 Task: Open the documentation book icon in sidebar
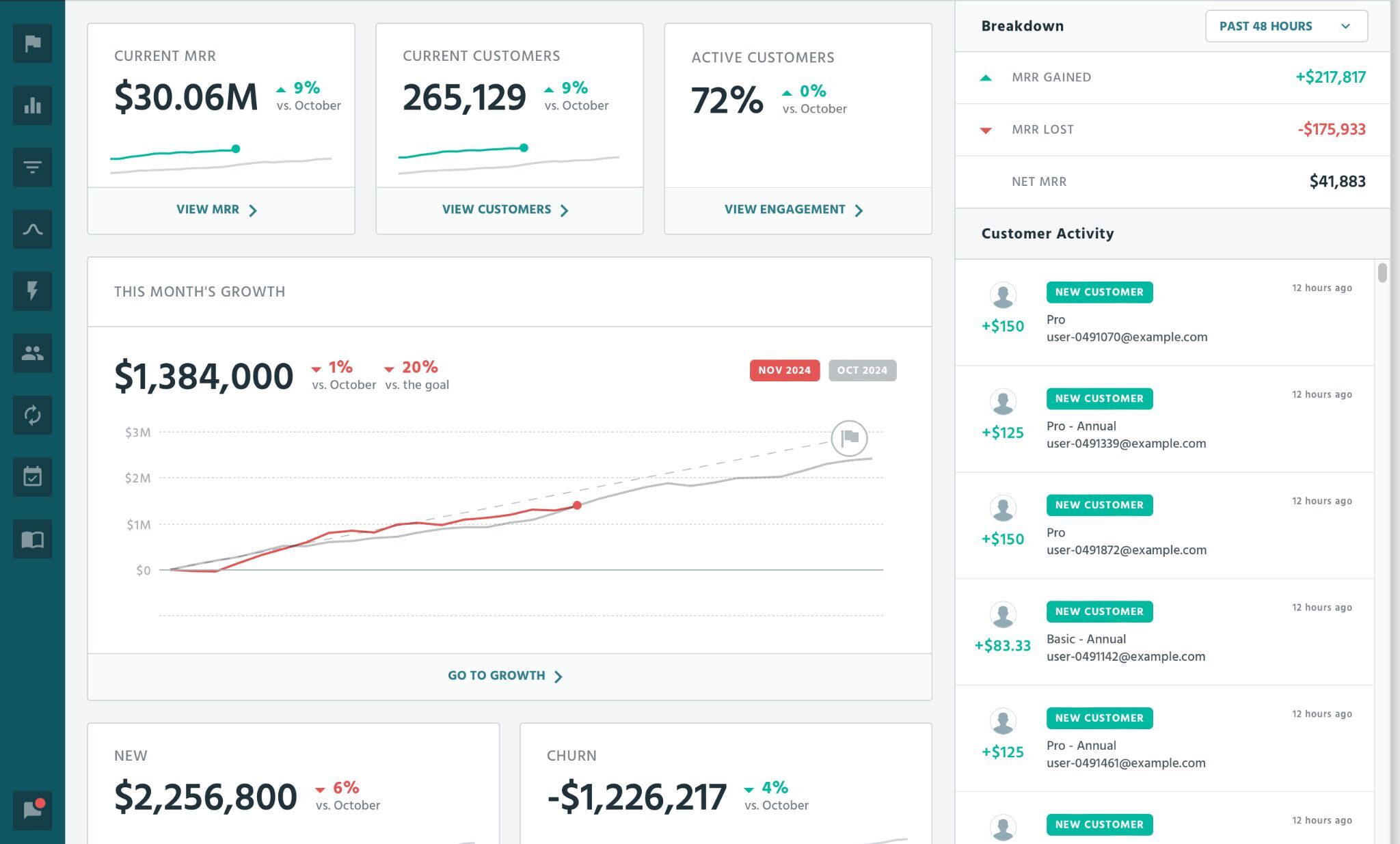pos(32,539)
